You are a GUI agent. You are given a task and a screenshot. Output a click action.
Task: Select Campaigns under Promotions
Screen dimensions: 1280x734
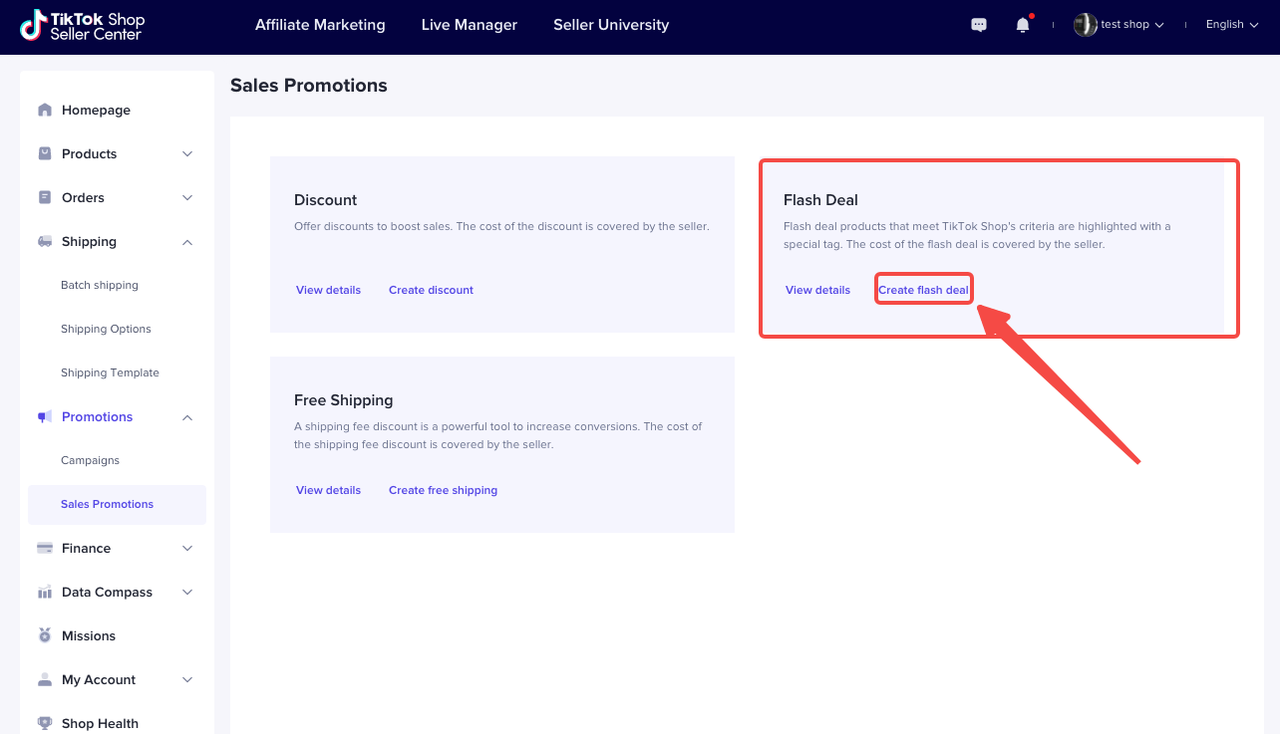click(x=90, y=461)
